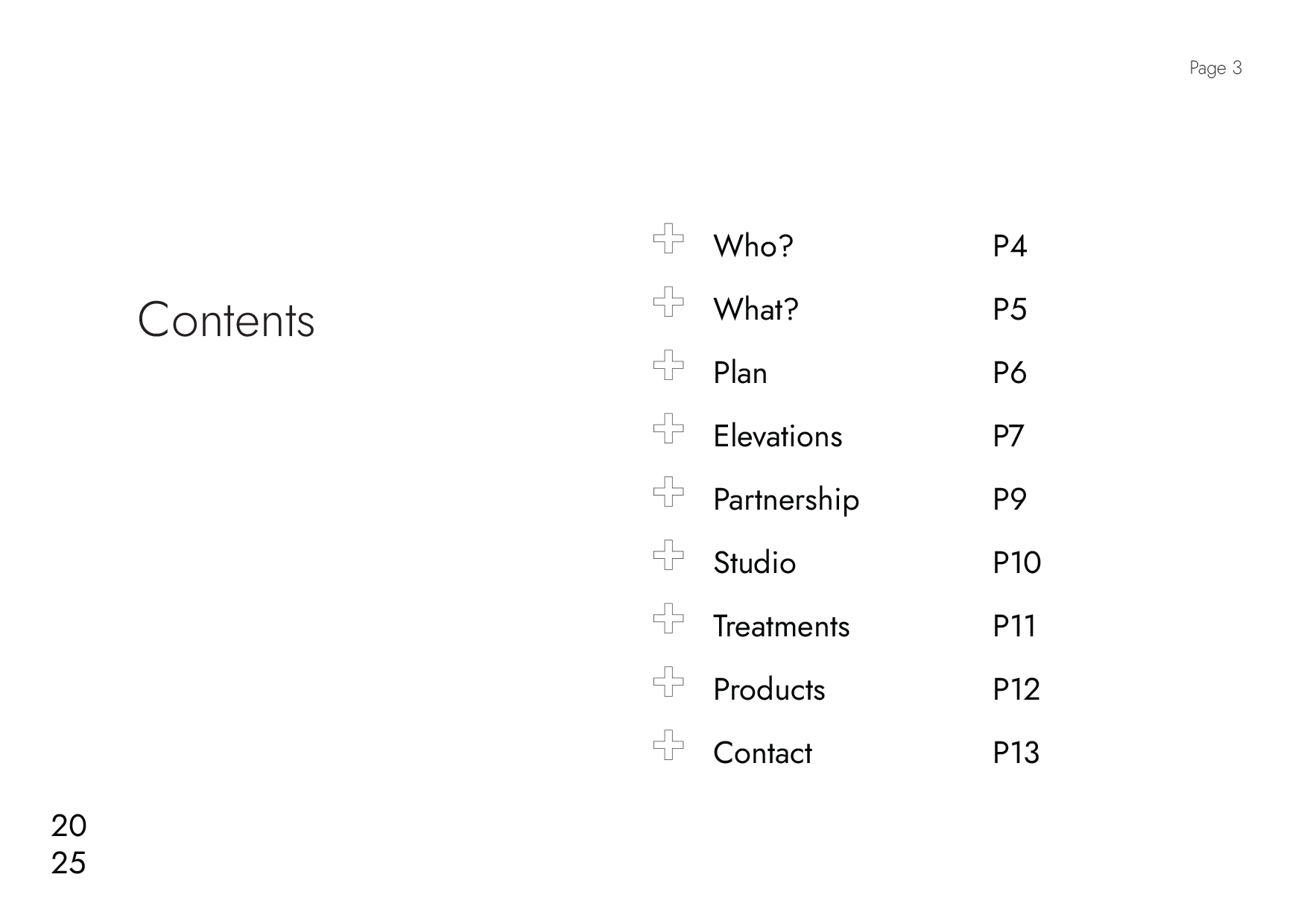
Task: Click the Page 3 label
Action: point(1215,69)
